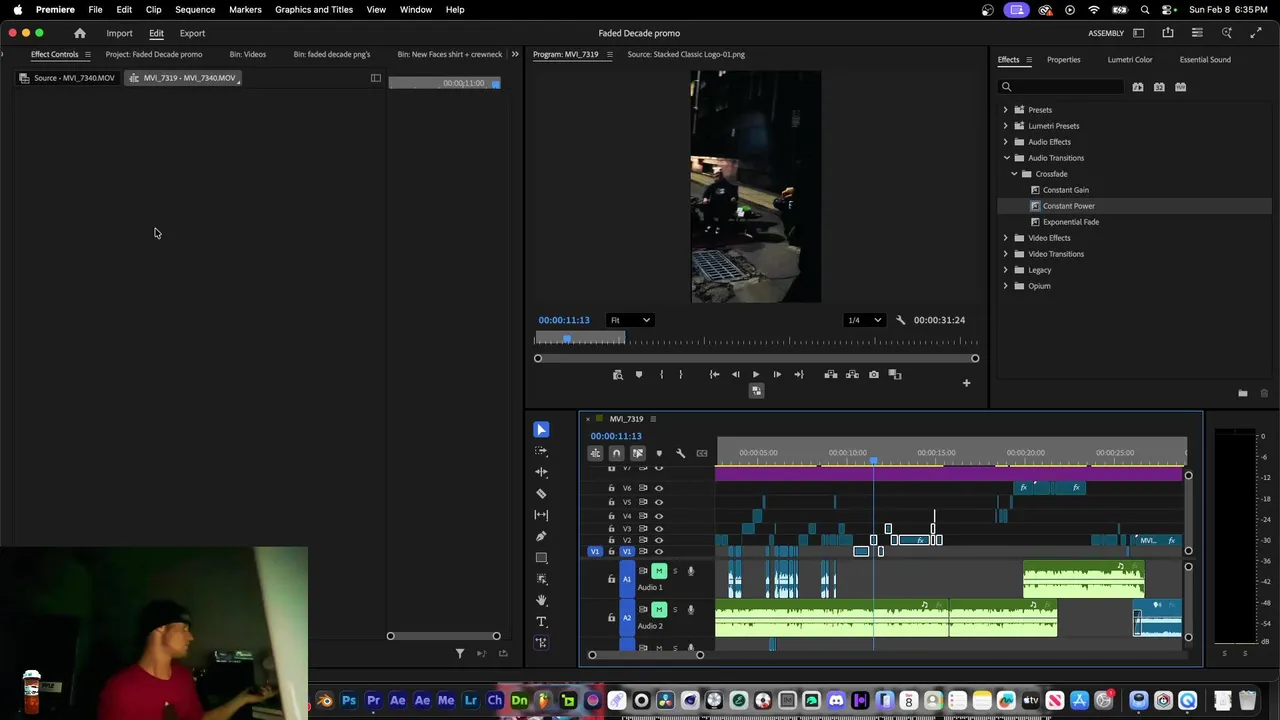This screenshot has width=1280, height=720.
Task: Toggle visibility of track V6
Action: pos(658,488)
